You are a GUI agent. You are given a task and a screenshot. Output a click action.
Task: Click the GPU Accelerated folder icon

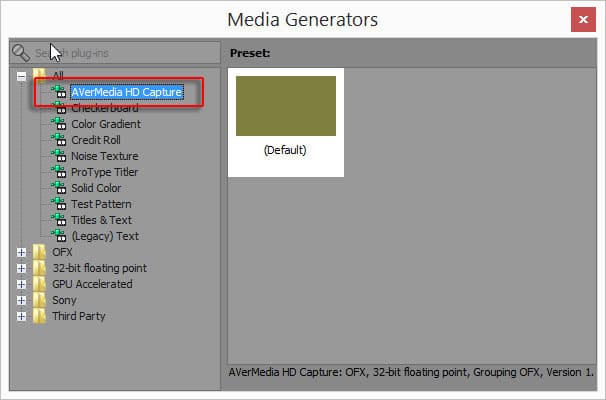(x=39, y=284)
